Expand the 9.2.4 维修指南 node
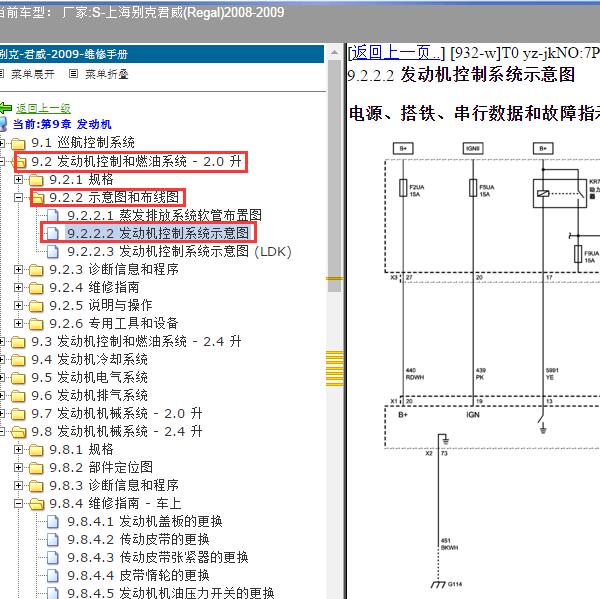Viewport: 600px width, 599px height. [x=18, y=287]
